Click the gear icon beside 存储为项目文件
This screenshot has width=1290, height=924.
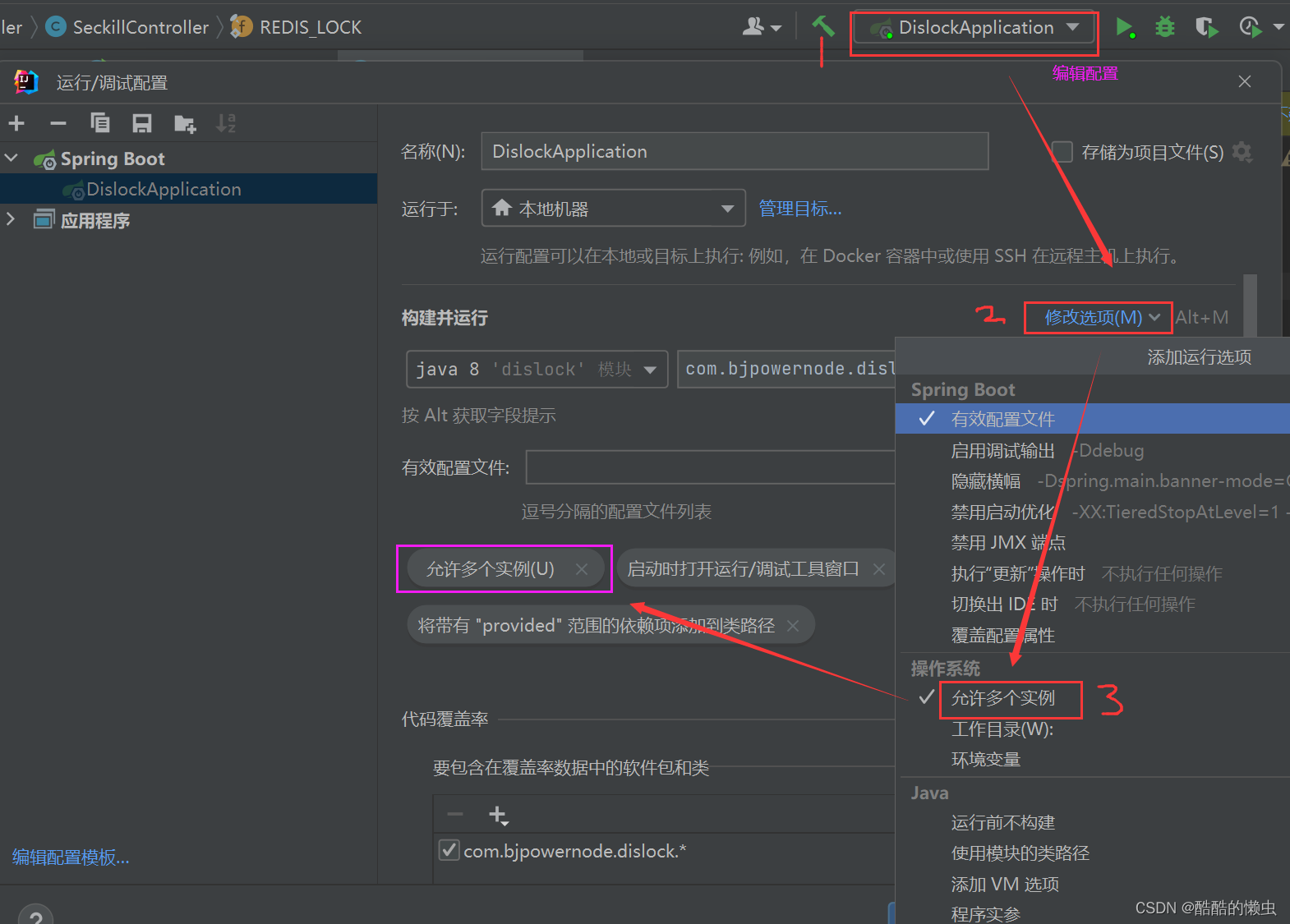1242,152
